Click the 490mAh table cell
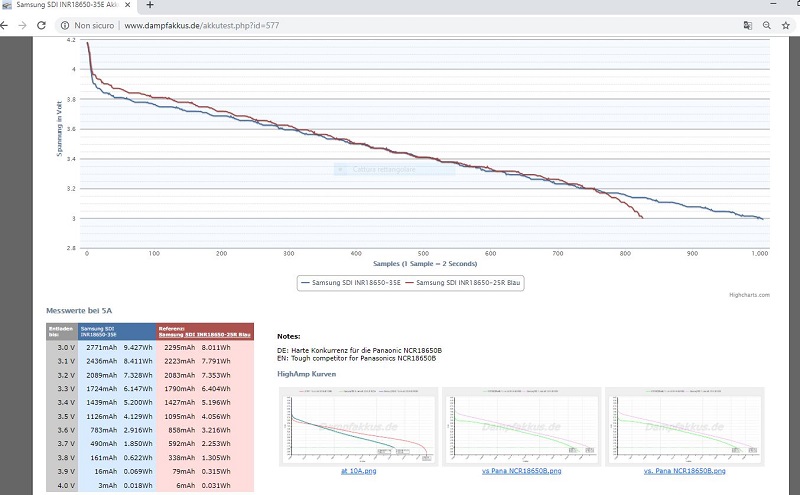 click(x=104, y=444)
